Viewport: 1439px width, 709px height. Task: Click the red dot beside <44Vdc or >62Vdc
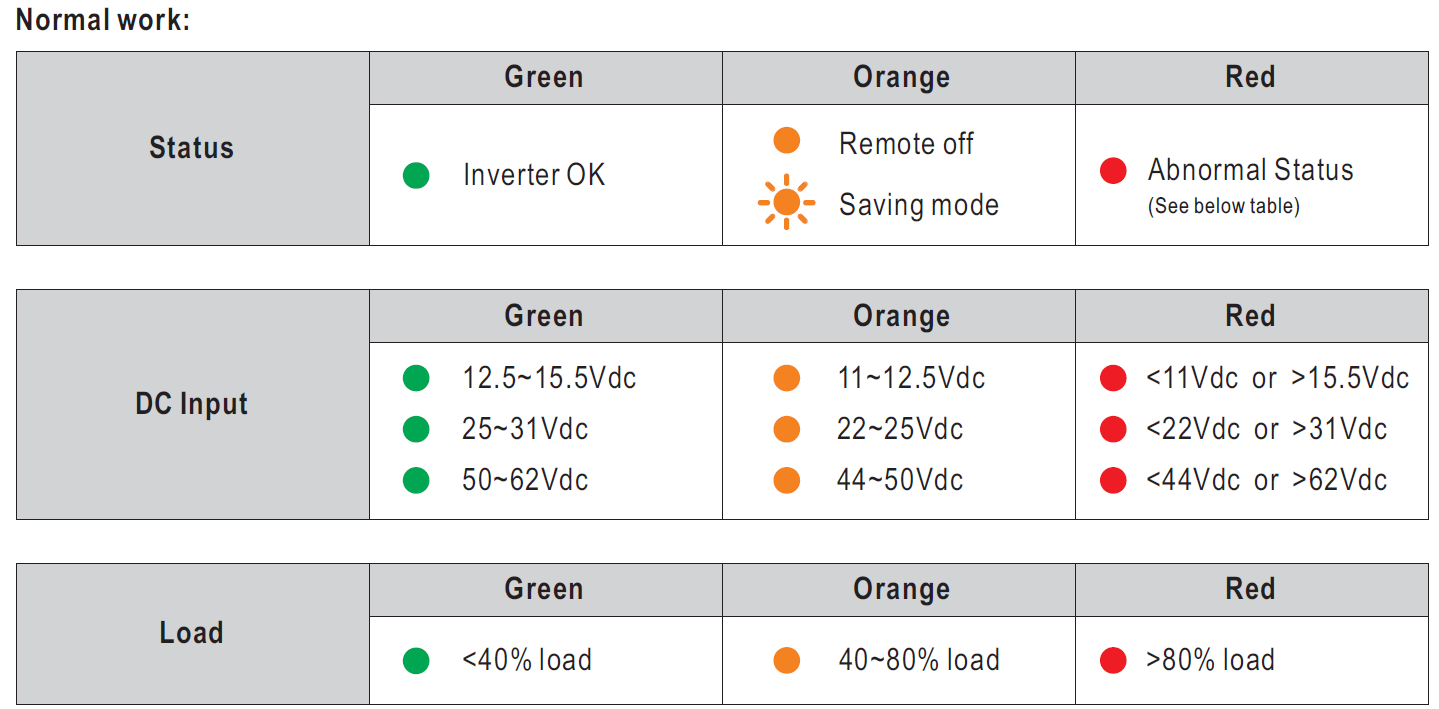tap(1113, 480)
